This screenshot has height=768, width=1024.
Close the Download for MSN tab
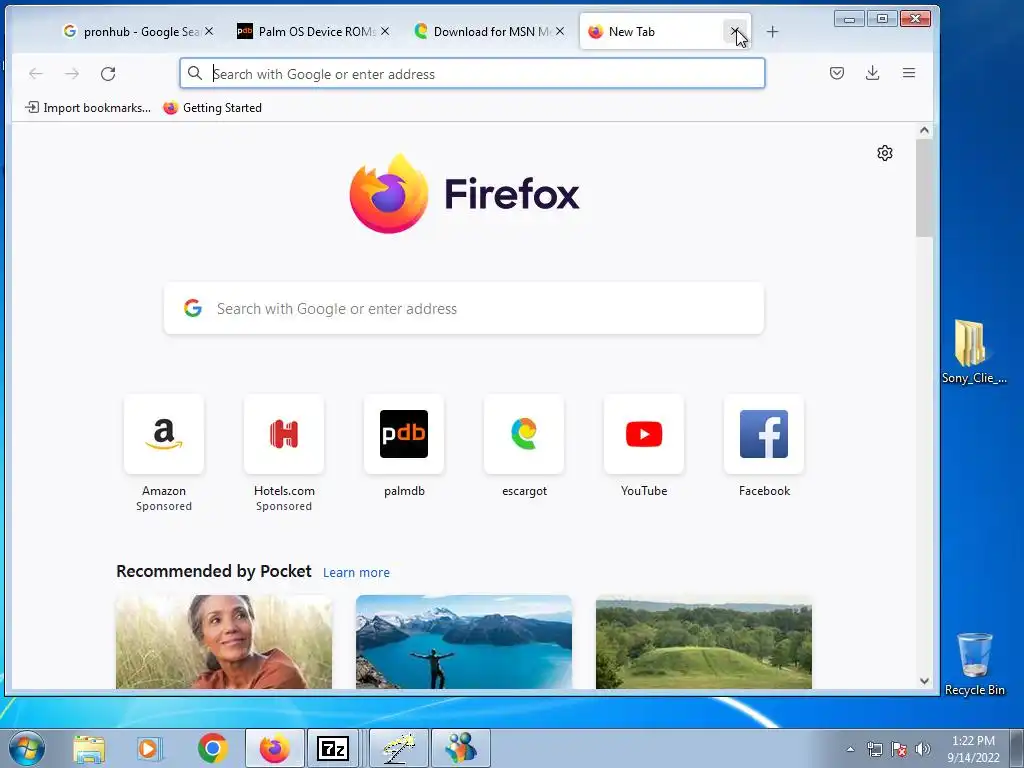[x=560, y=31]
